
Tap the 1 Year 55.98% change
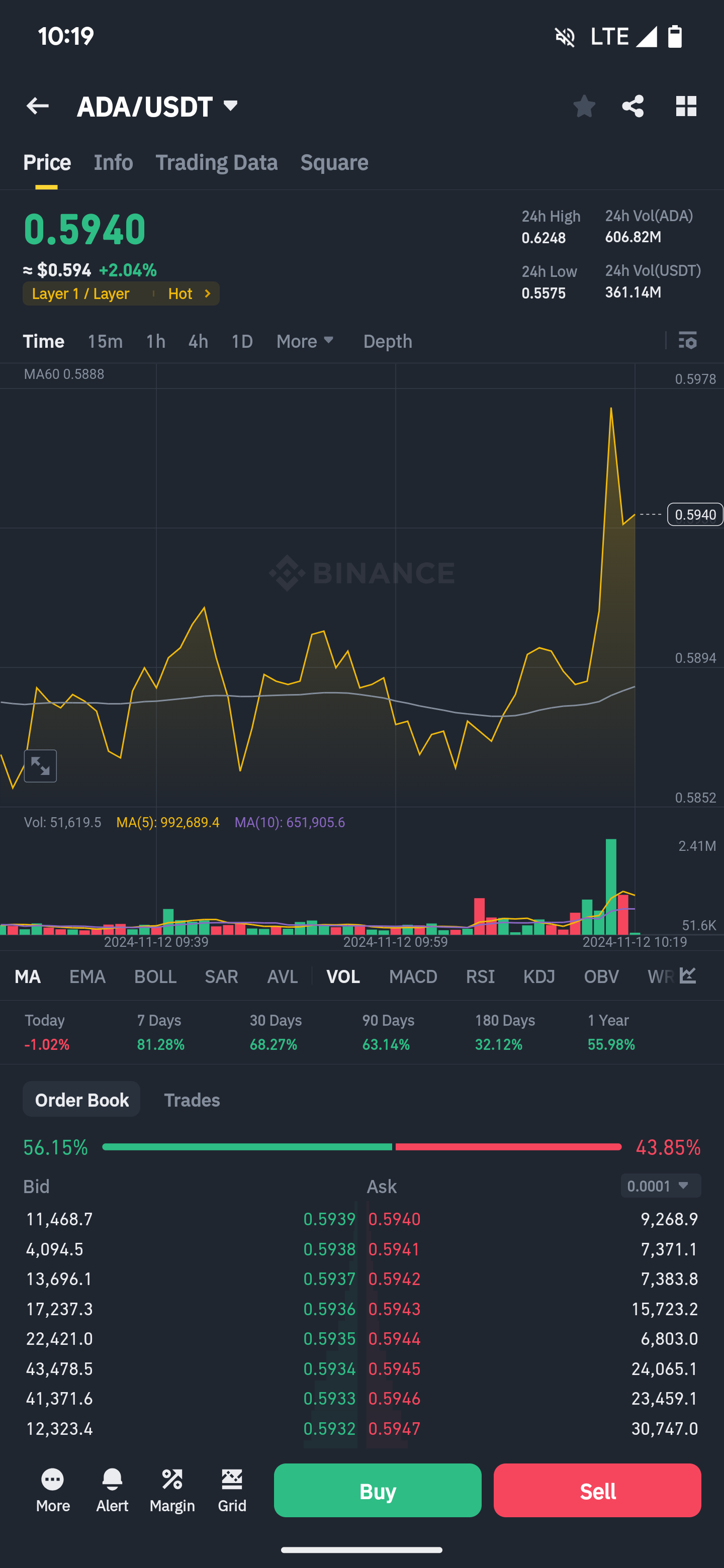611,1032
